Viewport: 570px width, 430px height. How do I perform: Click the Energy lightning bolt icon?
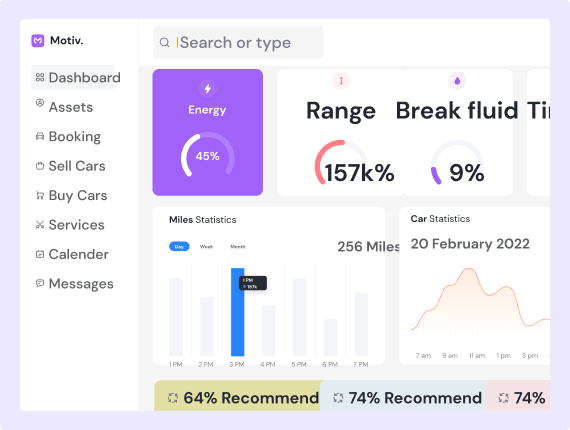(x=208, y=88)
